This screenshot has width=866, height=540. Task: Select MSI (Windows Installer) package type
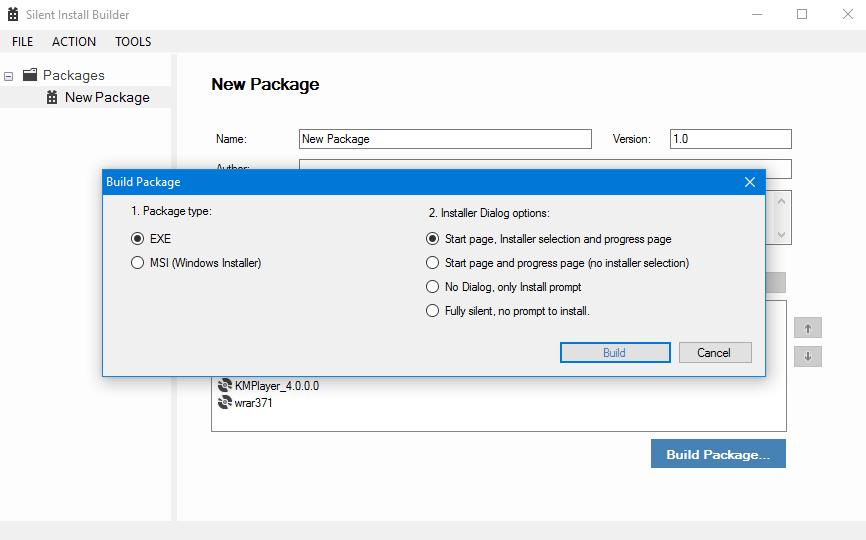coord(138,263)
